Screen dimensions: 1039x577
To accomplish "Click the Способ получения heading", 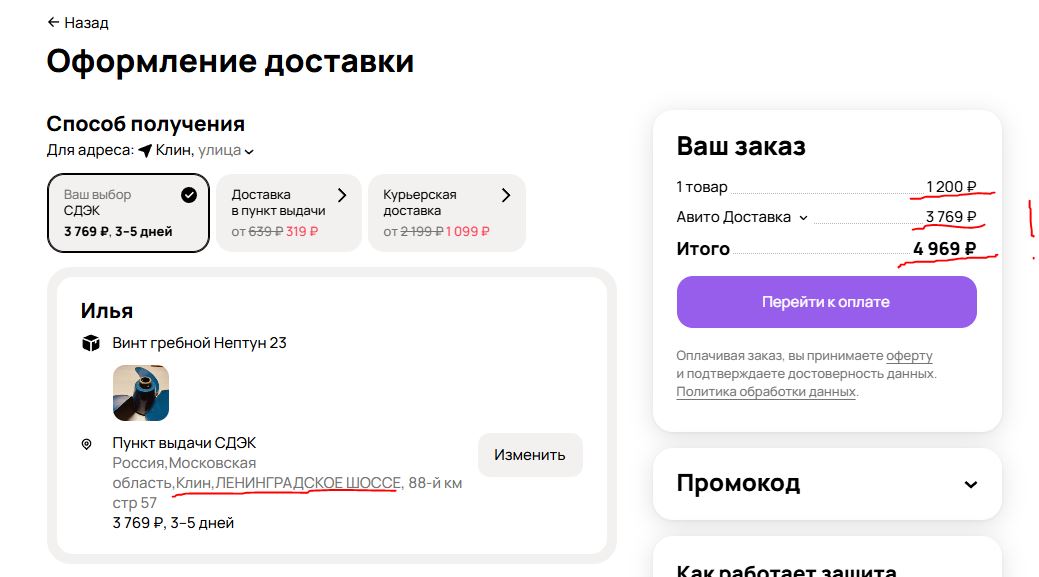I will coord(146,124).
